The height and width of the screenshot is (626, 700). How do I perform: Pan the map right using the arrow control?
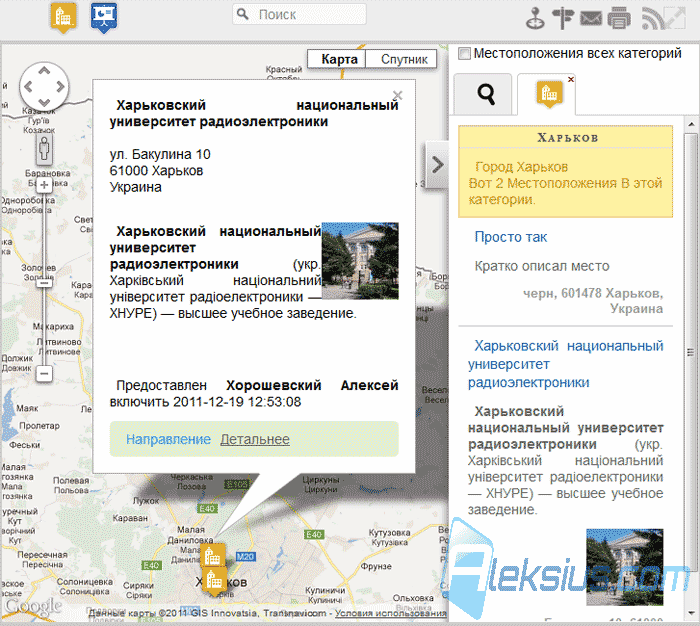pos(60,87)
